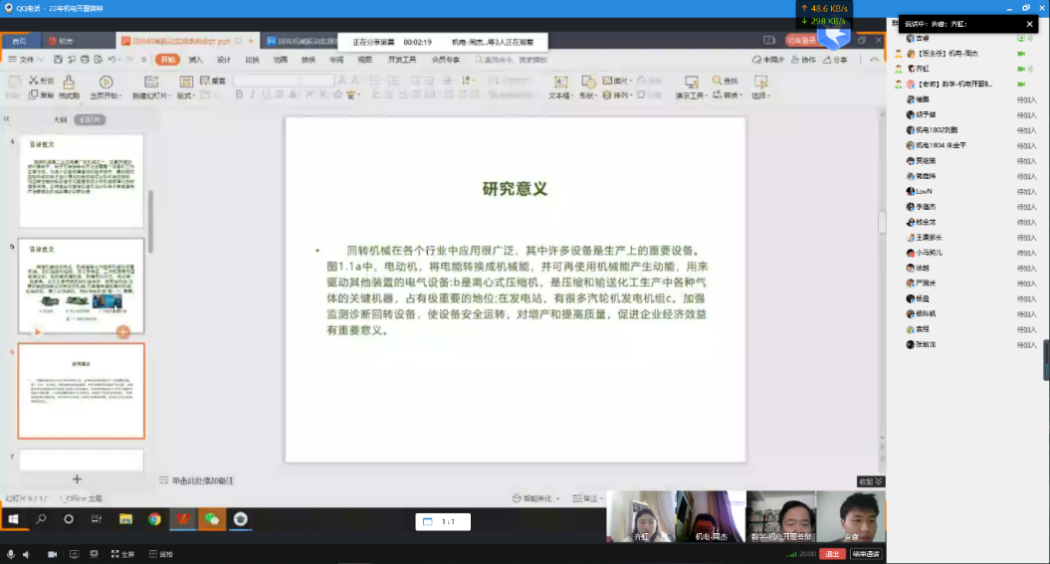Click the slide panel vertical scrollbar

coord(150,221)
